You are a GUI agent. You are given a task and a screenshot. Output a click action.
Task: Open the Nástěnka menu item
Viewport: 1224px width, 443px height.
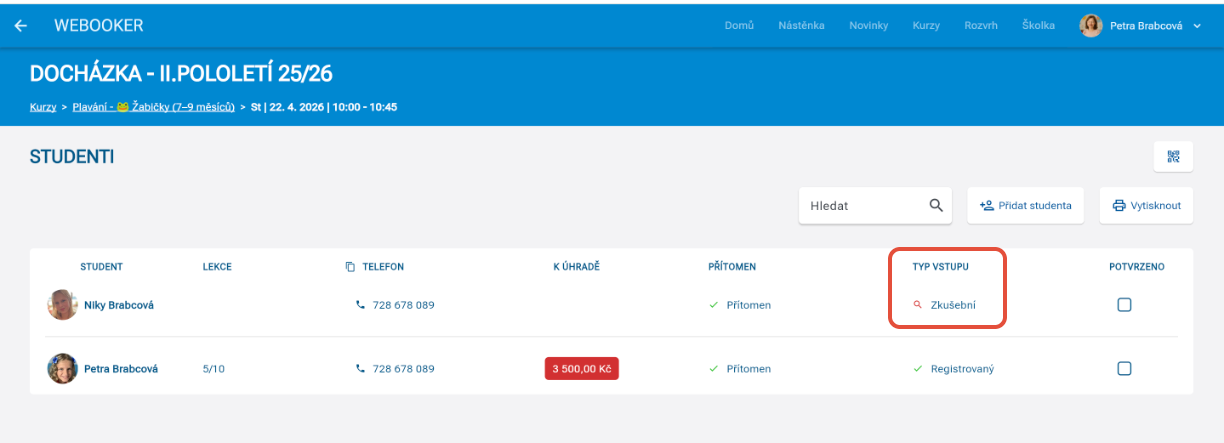click(802, 26)
